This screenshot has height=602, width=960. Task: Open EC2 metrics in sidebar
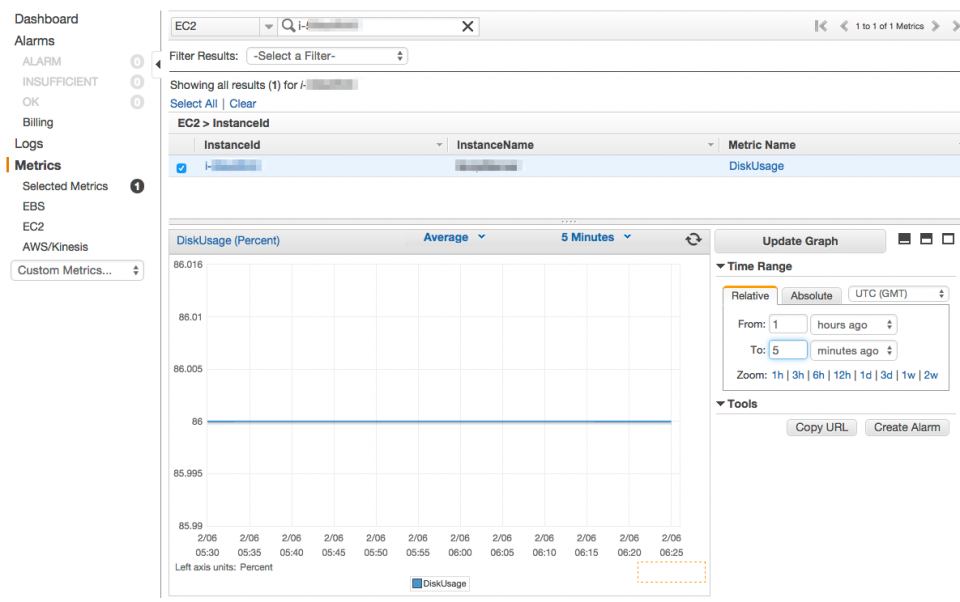coord(33,227)
